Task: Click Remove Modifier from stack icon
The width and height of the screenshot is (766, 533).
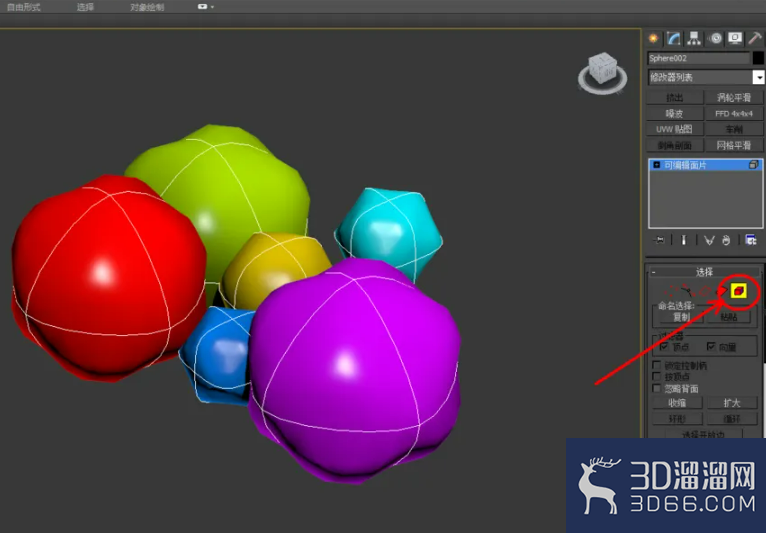Action: point(726,240)
